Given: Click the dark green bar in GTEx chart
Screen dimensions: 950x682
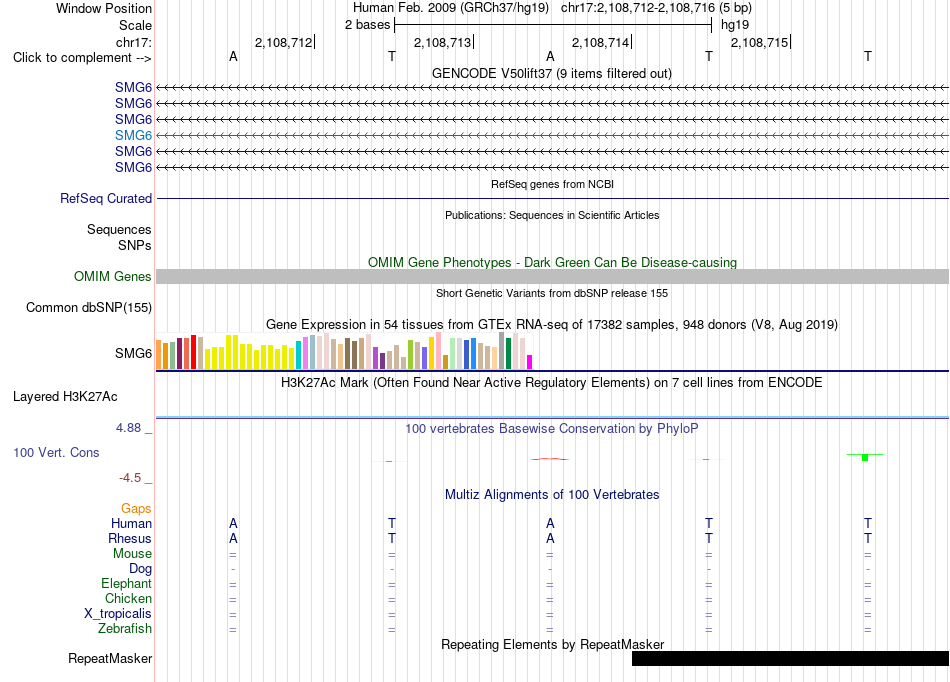Looking at the screenshot, I should (508, 354).
